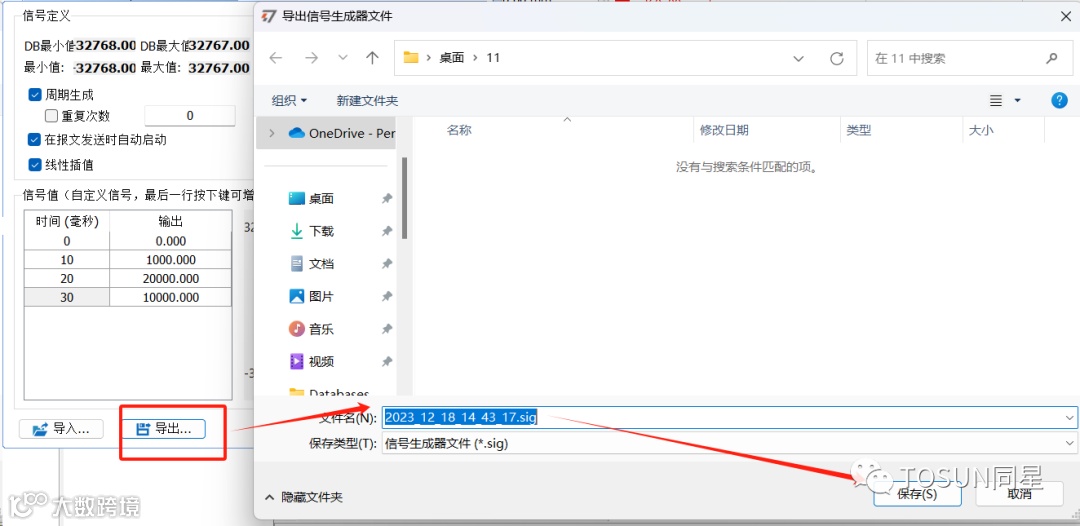Click the pin icon beside 下载
1080x526 pixels.
point(387,231)
